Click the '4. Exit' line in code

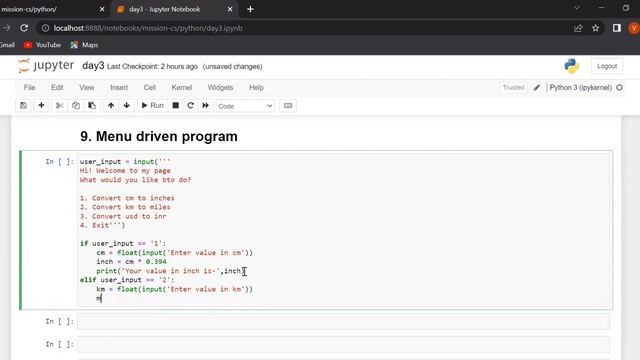coord(102,225)
